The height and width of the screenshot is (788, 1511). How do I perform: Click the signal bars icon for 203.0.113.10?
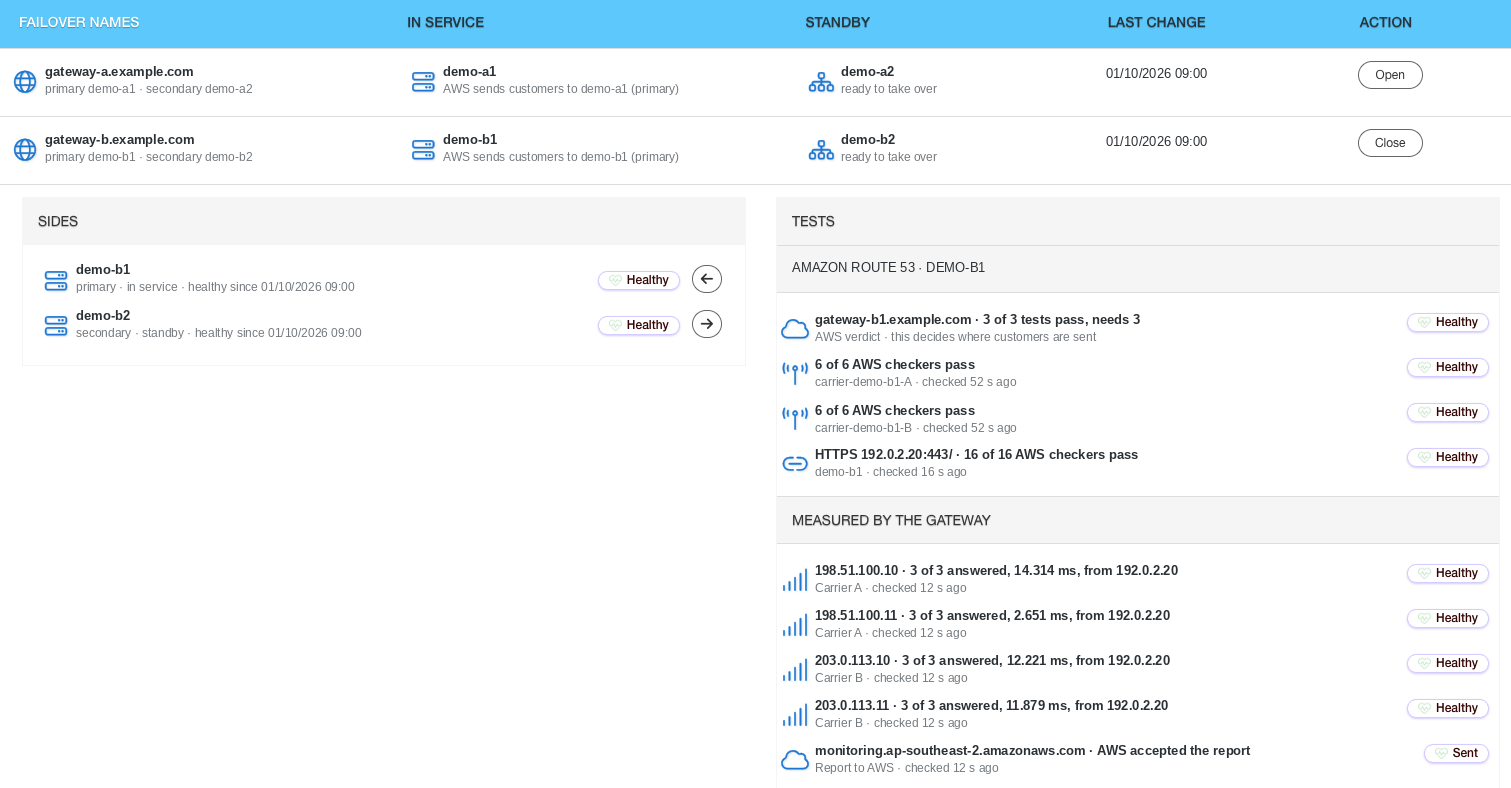coord(795,670)
